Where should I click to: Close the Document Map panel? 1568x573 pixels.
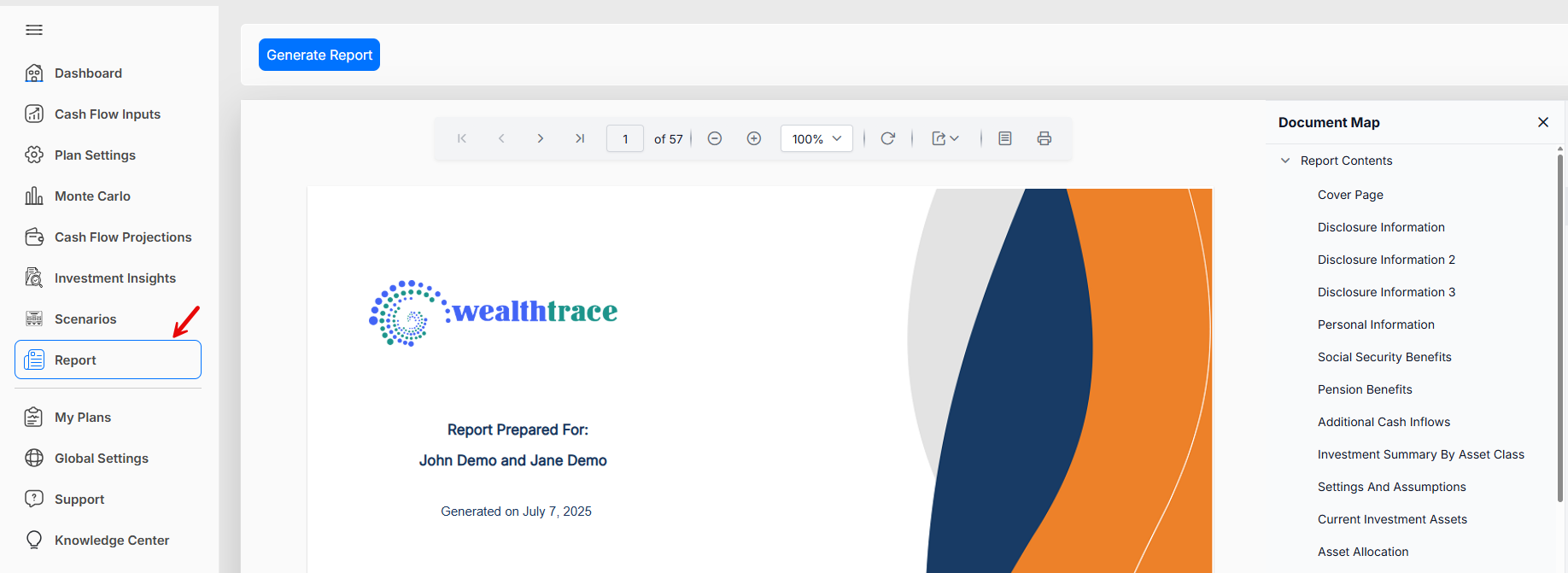tap(1543, 122)
